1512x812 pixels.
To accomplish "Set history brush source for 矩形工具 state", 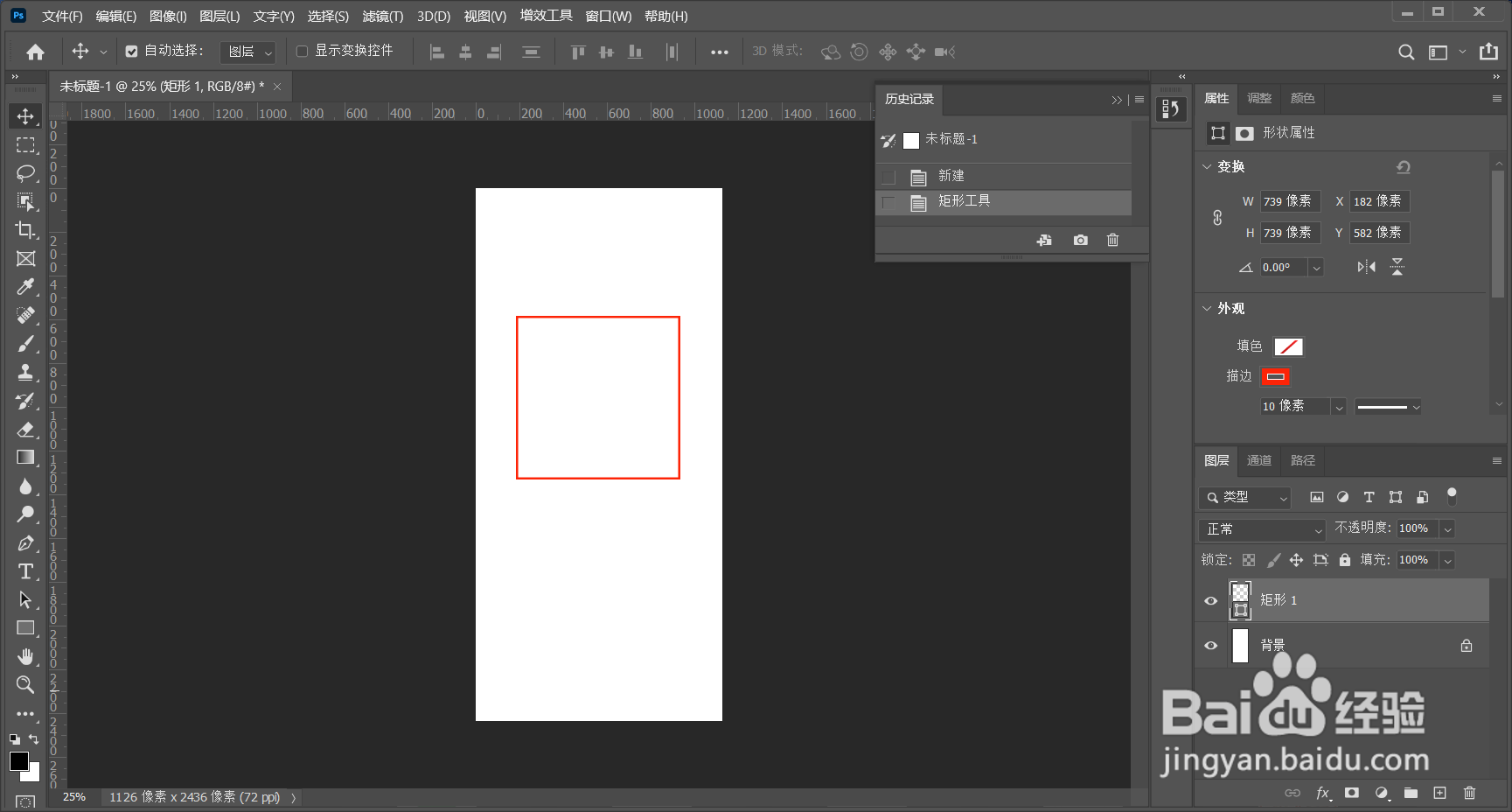I will [x=888, y=203].
